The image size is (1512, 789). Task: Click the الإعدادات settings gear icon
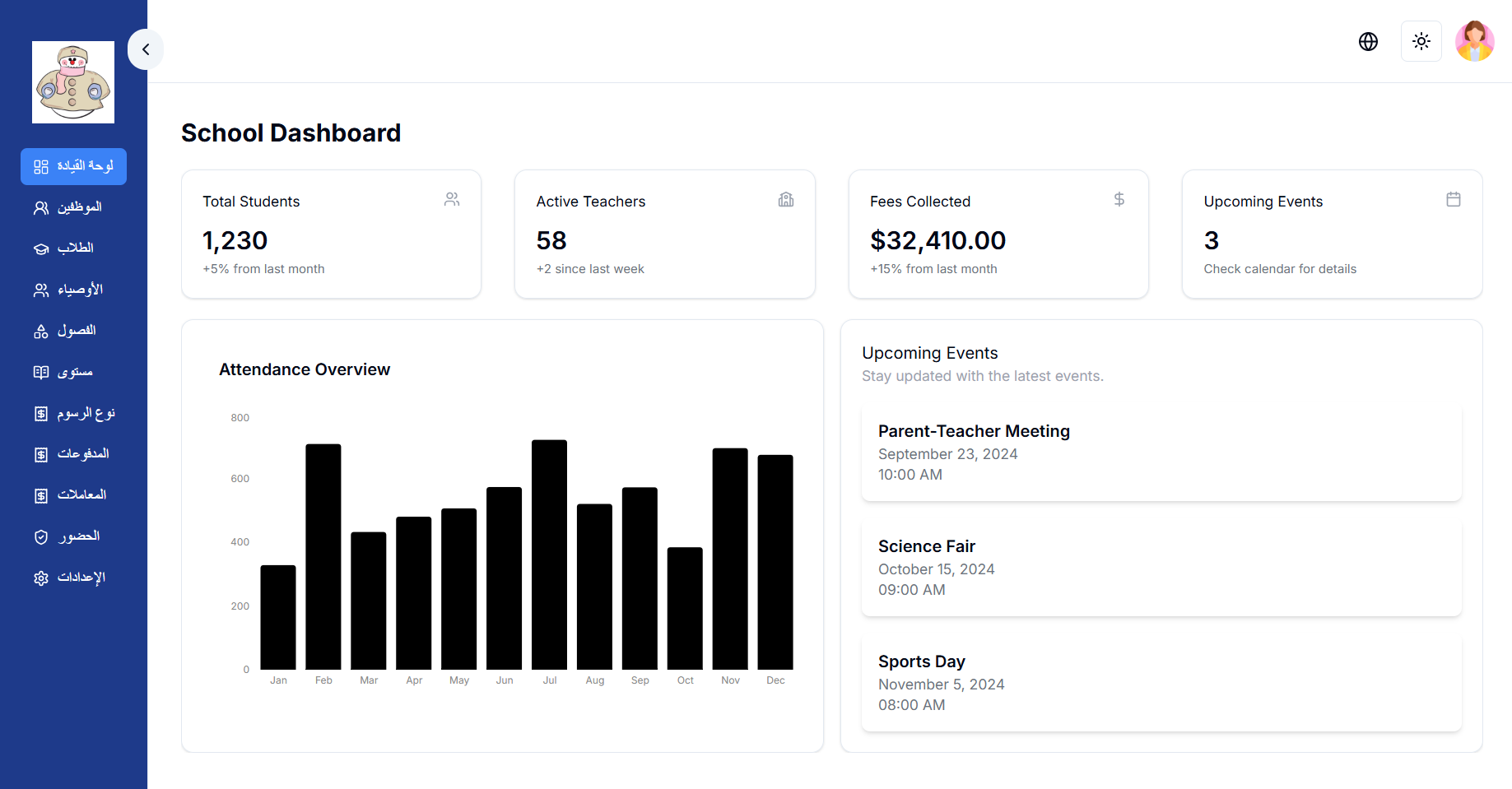41,578
